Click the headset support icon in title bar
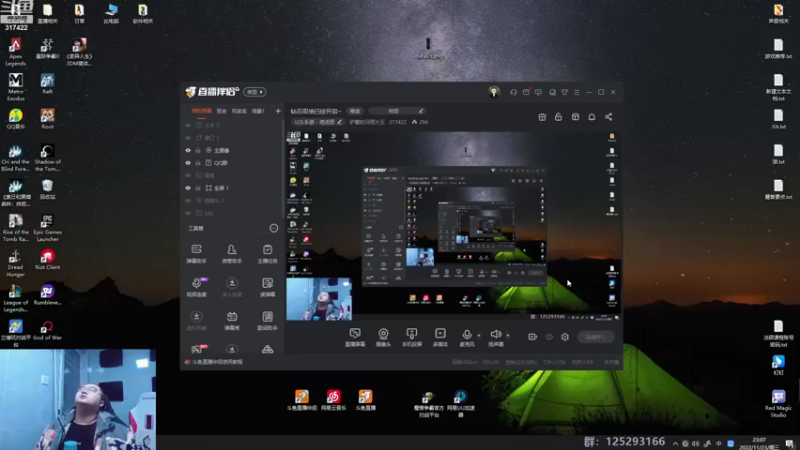This screenshot has width=800, height=450. (513, 92)
